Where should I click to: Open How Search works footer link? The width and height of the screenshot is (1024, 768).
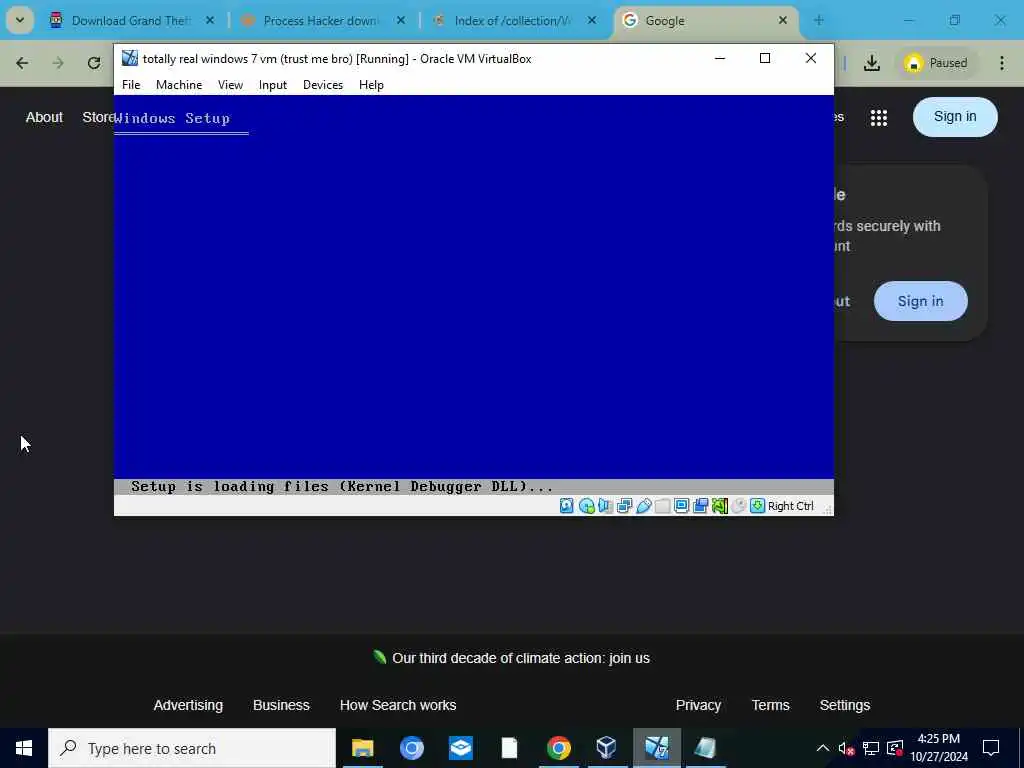[398, 705]
